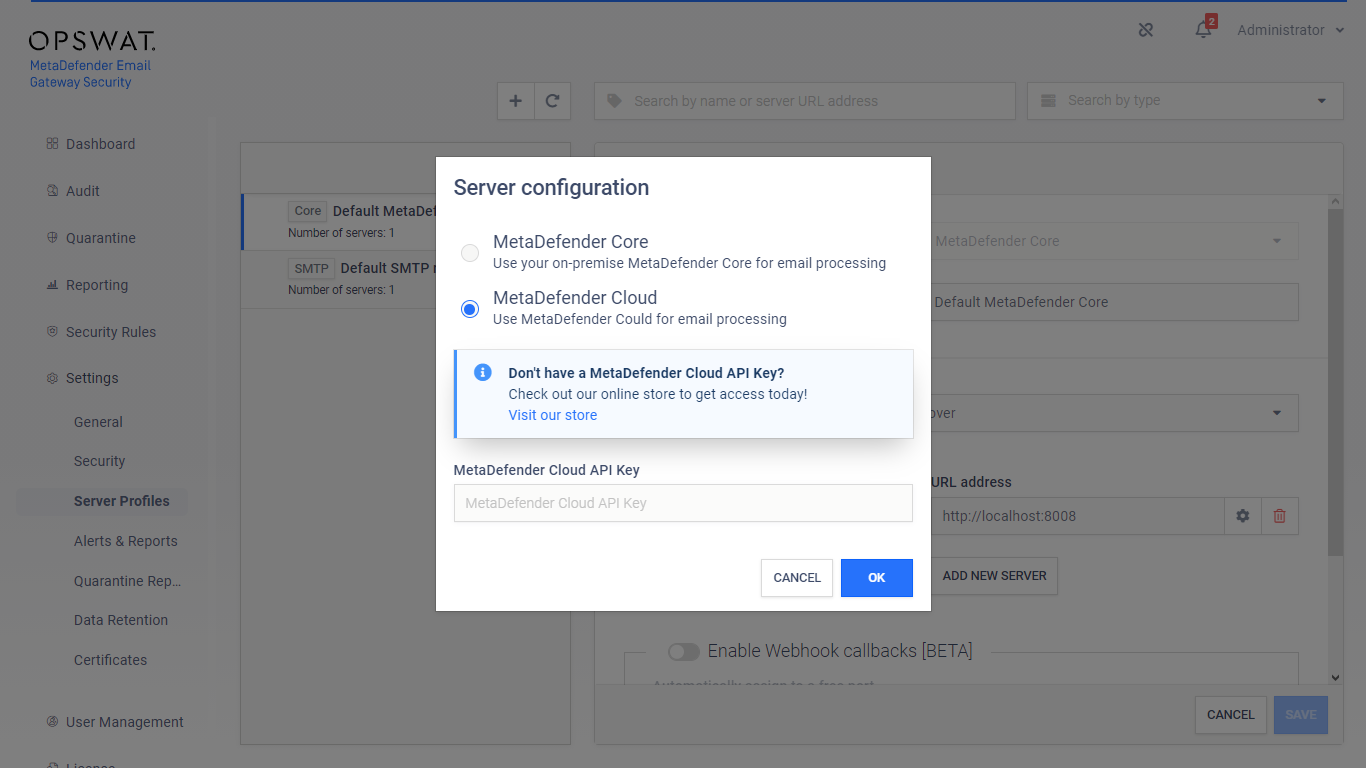The image size is (1366, 768).
Task: Open Audit in the sidebar
Action: [x=83, y=191]
